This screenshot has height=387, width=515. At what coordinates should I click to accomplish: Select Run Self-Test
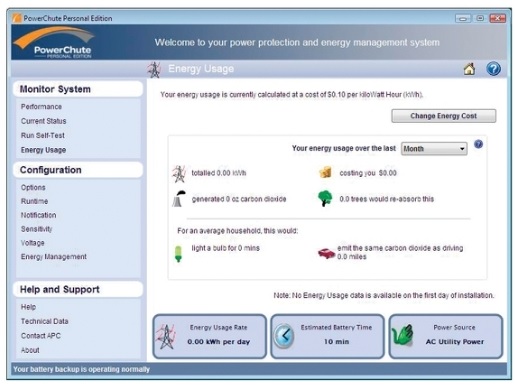click(43, 135)
